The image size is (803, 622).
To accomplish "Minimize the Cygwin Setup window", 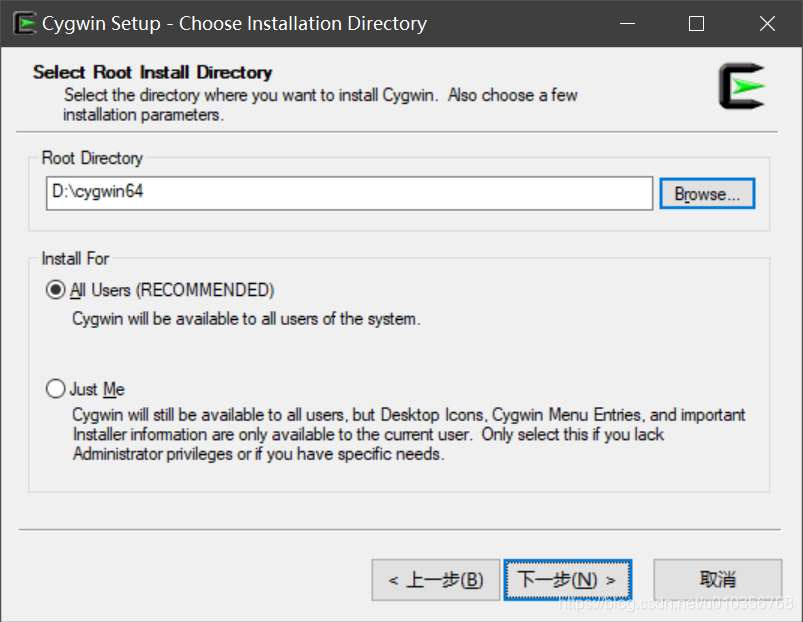I will (627, 24).
